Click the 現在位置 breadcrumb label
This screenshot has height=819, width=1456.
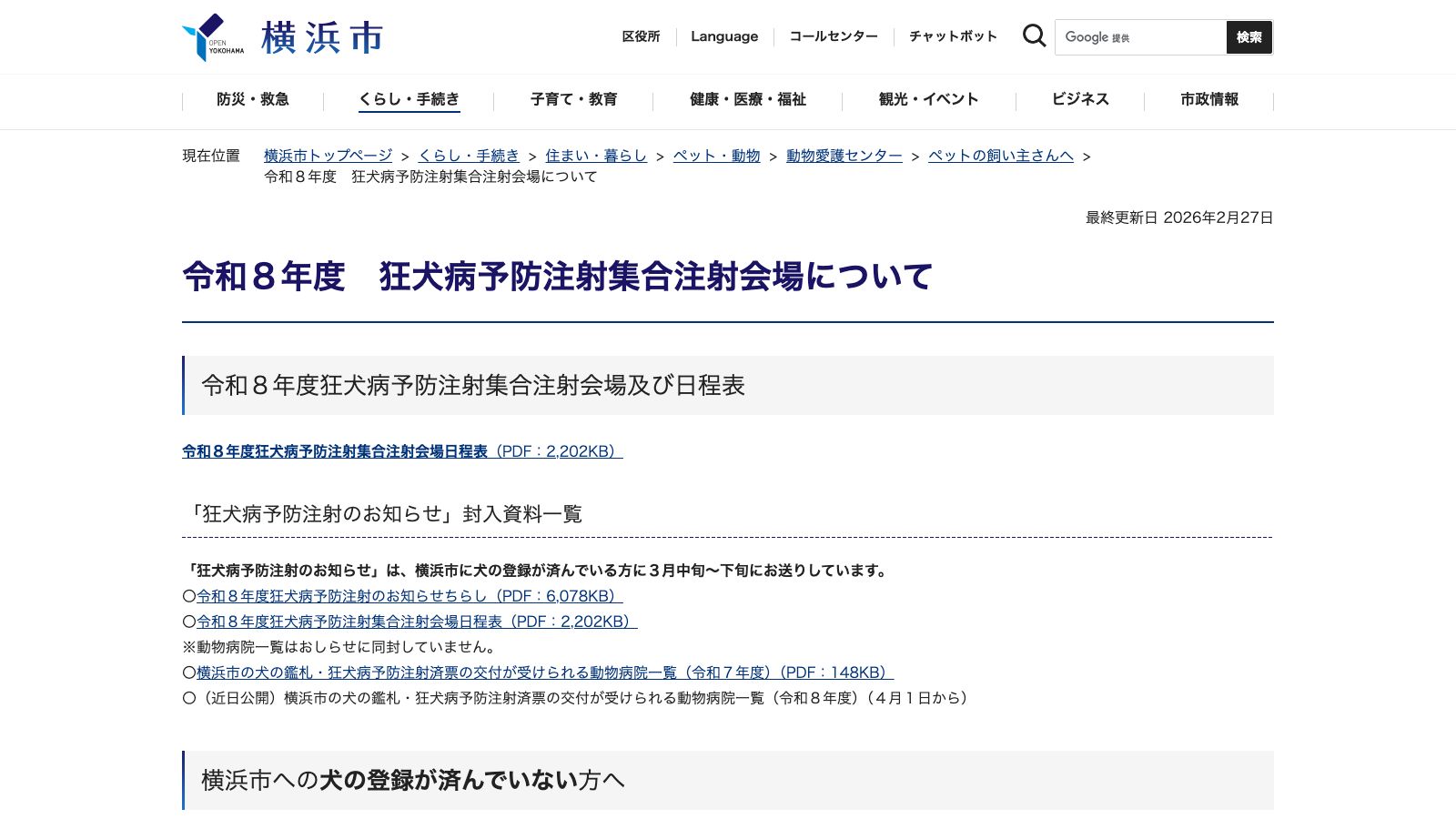[211, 156]
